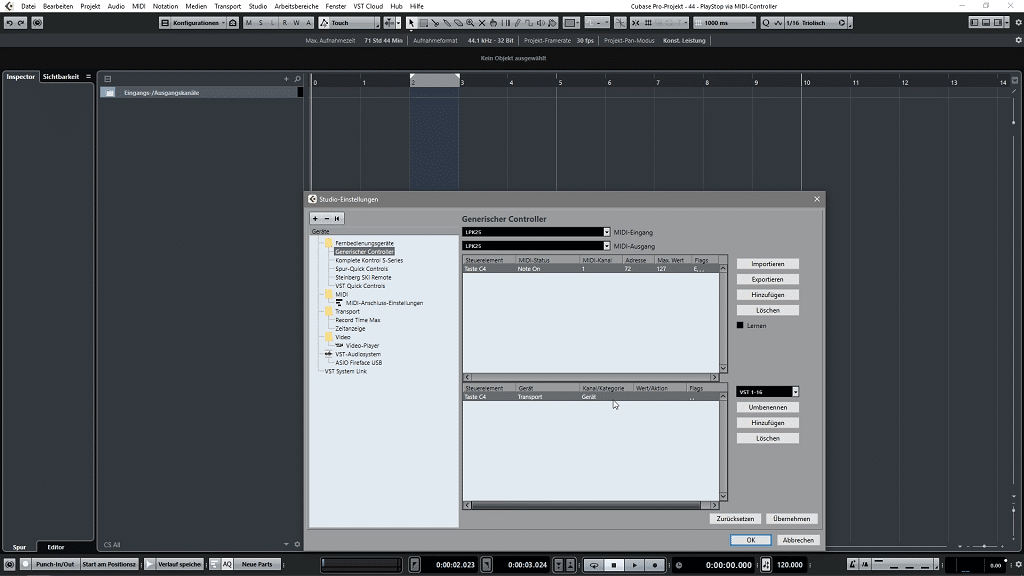The image size is (1024, 576).
Task: Switch to the Editor tab
Action: click(x=56, y=547)
